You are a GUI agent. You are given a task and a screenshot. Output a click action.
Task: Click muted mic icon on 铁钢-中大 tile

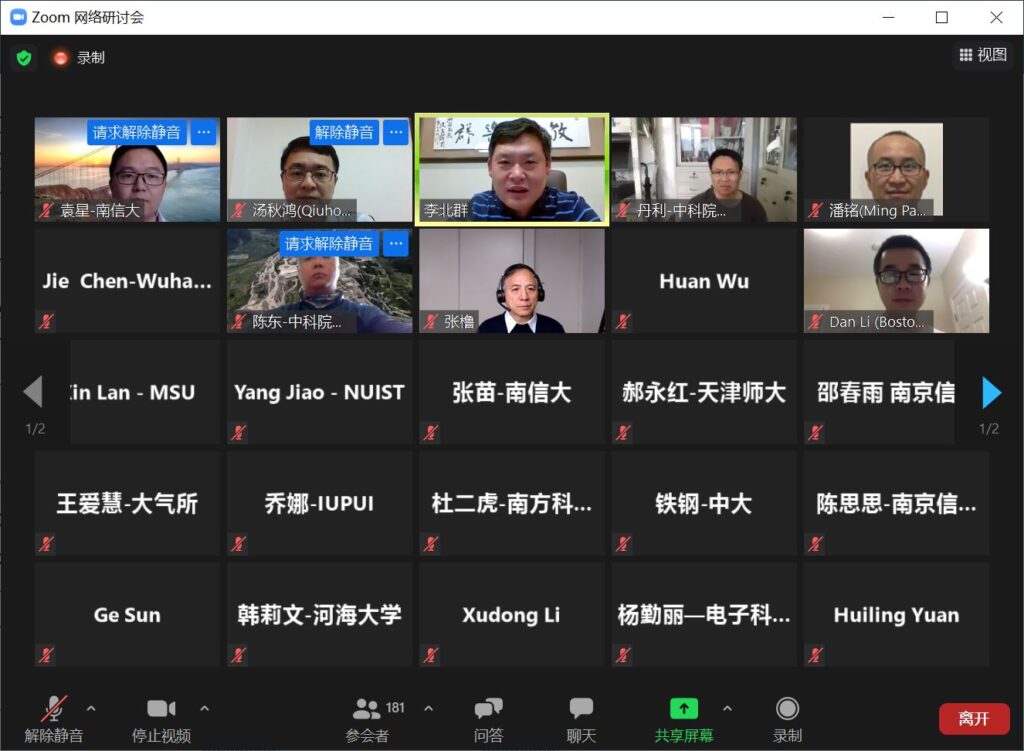[x=623, y=543]
